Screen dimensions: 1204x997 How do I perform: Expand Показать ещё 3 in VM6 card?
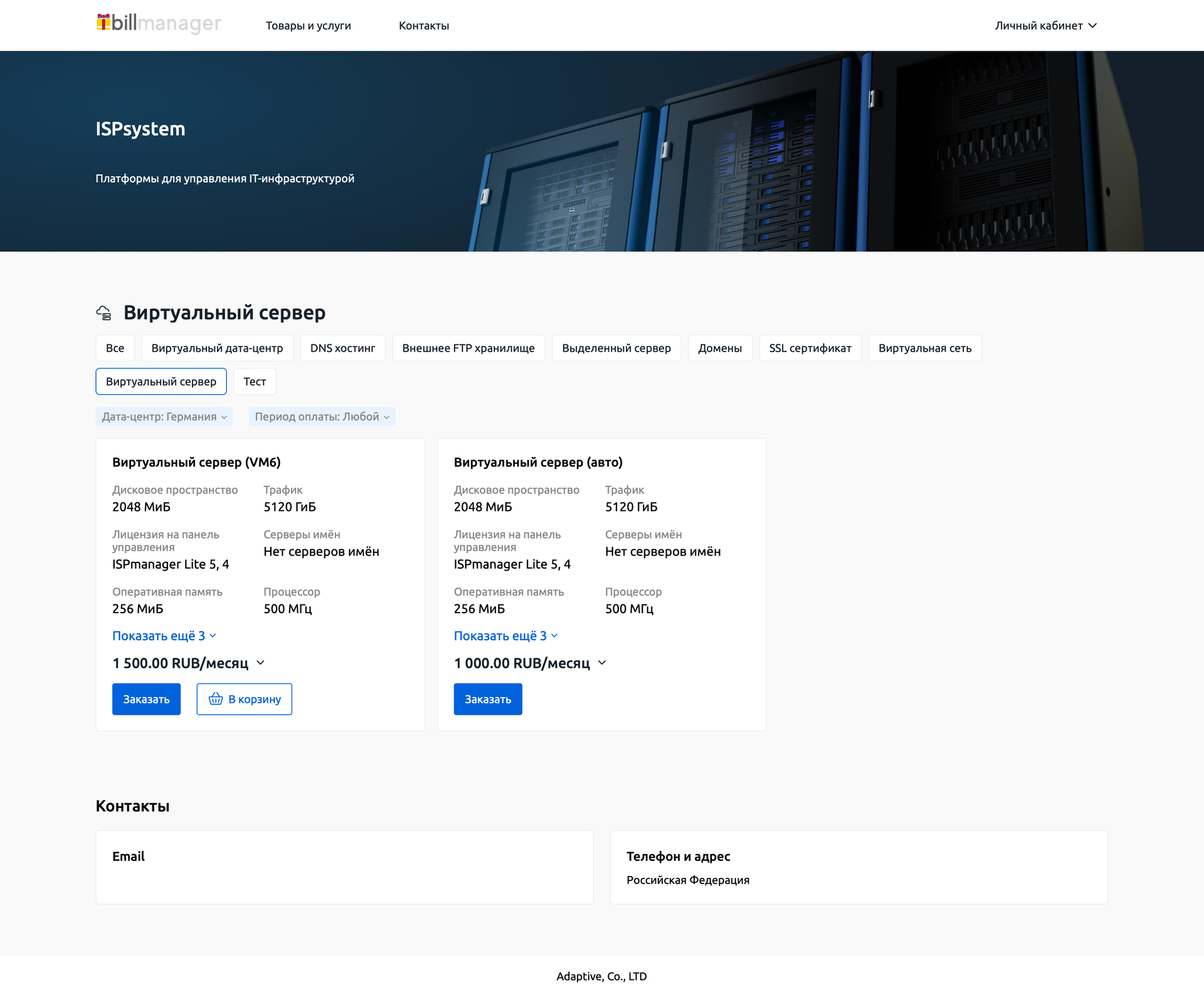pyautogui.click(x=164, y=636)
